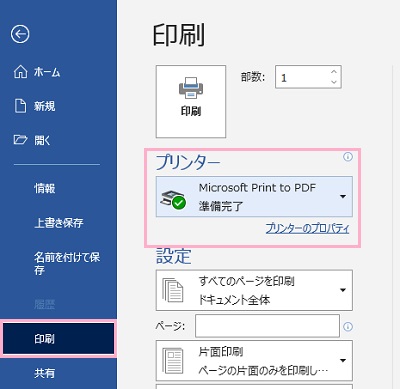Click the info icon beside プリンター heading
This screenshot has height=389, width=400.
tap(348, 157)
